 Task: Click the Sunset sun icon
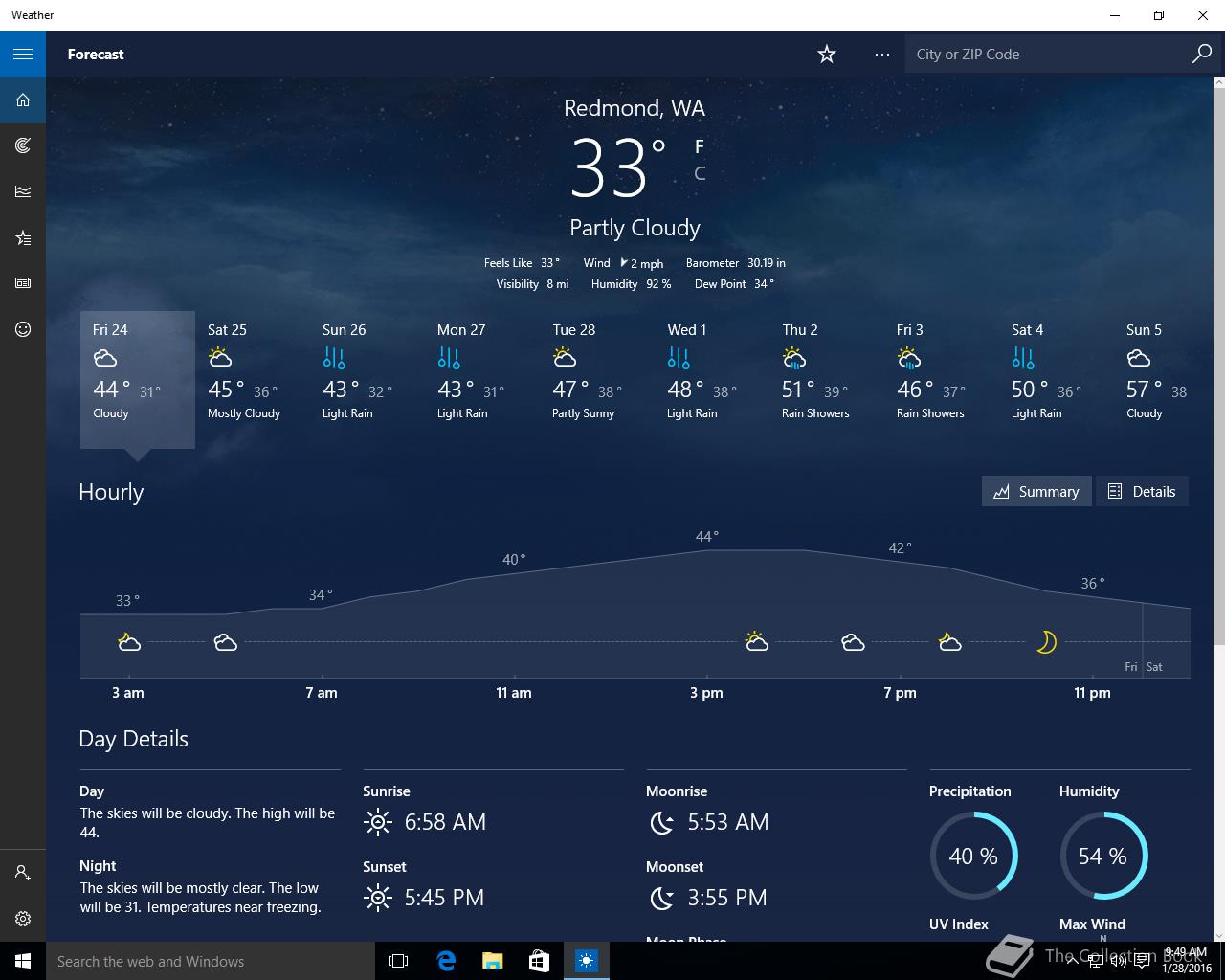[378, 898]
